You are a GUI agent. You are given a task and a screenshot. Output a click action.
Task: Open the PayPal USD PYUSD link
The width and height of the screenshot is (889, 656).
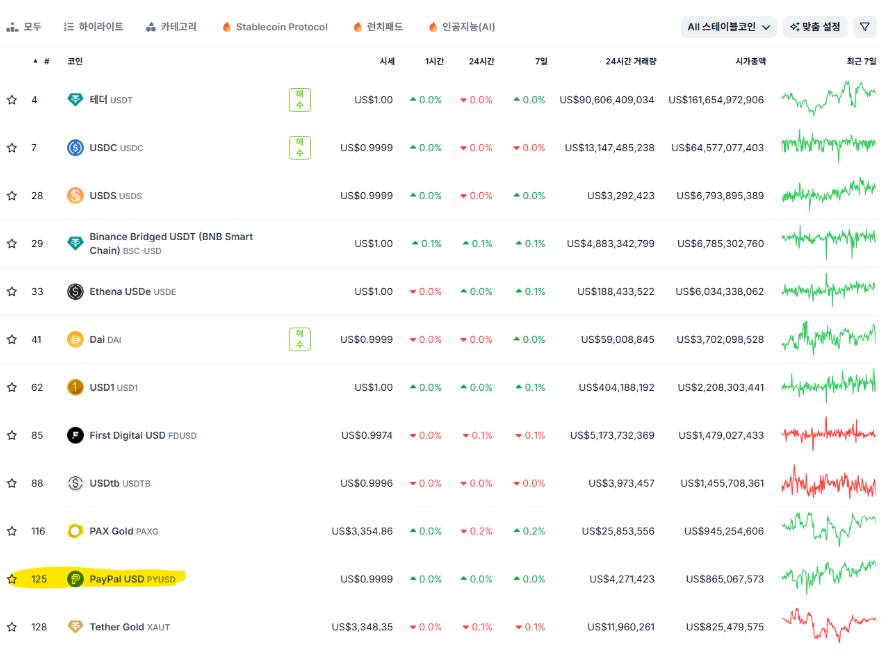tap(133, 579)
